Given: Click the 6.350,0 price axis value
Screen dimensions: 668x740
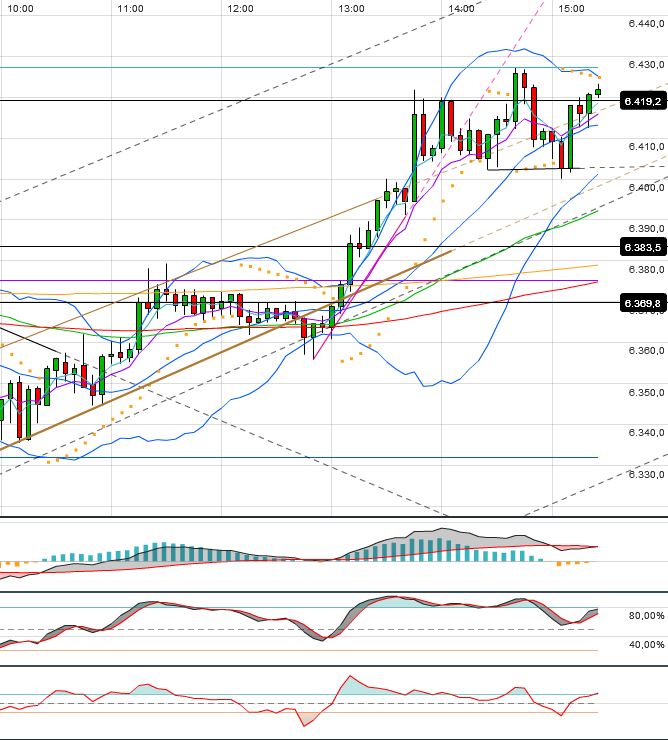Looking at the screenshot, I should [x=646, y=393].
